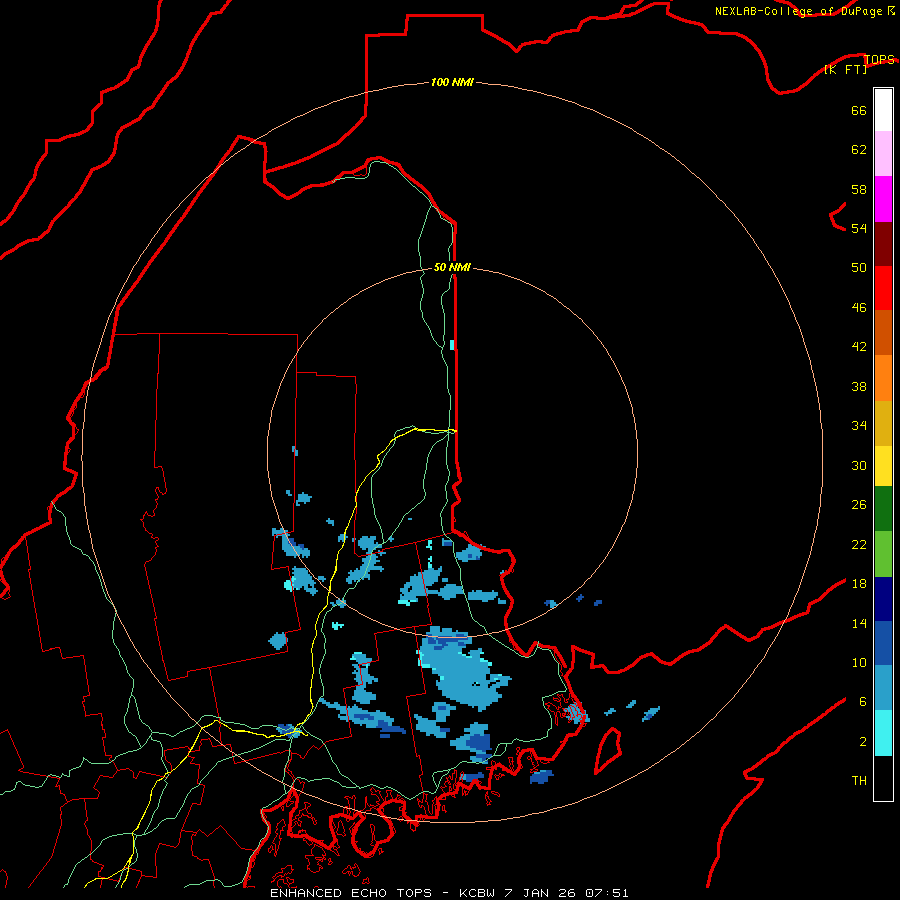Click the '38' legend value label
The height and width of the screenshot is (900, 900).
point(859,386)
